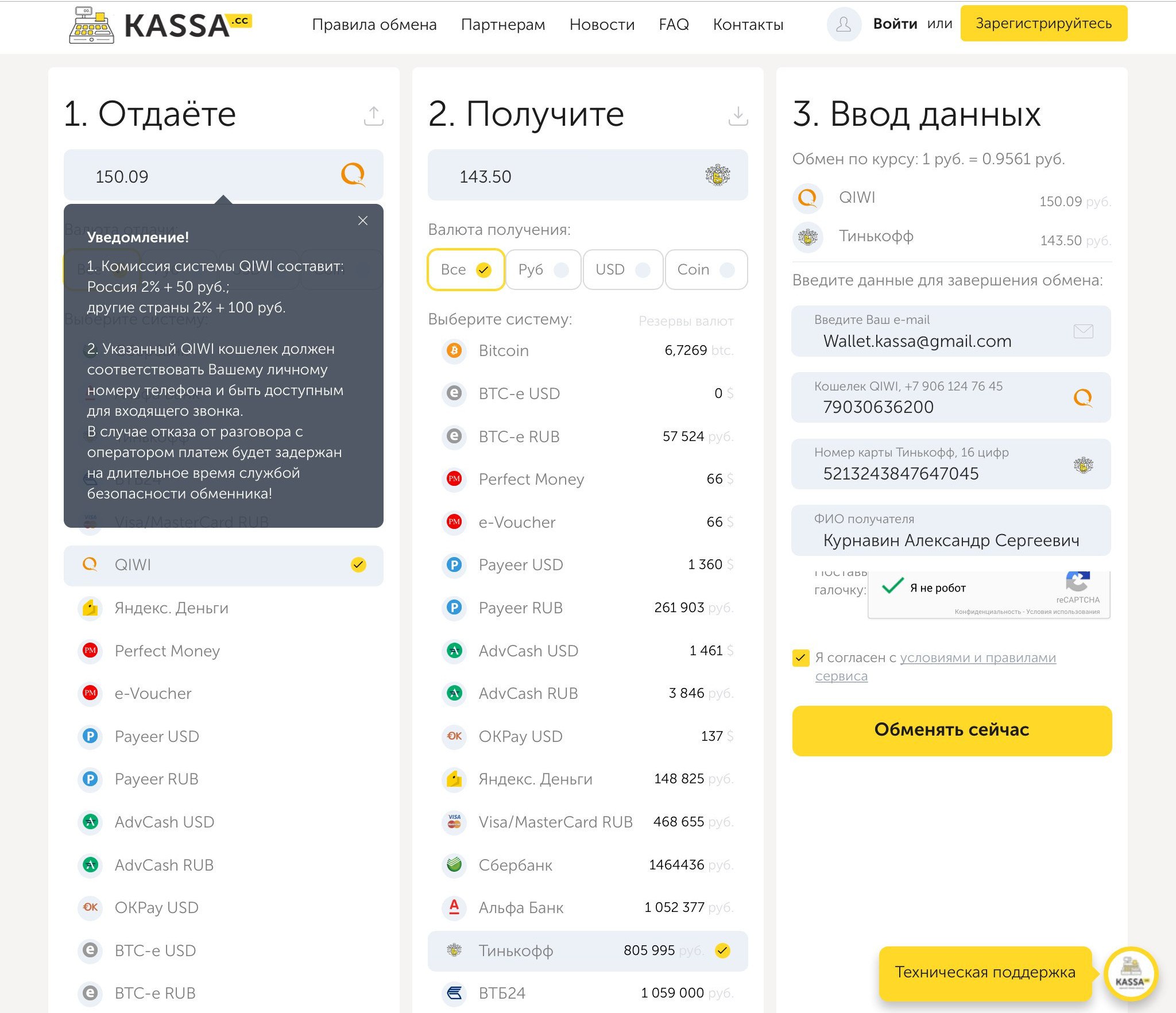Click the Техническая поддержка button
This screenshot has height=1013, width=1176.
tap(985, 973)
